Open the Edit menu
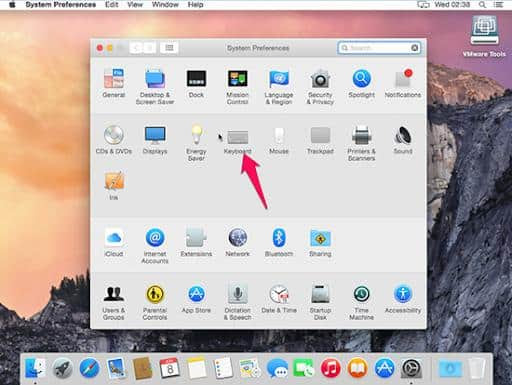Image resolution: width=512 pixels, height=385 pixels. click(x=112, y=5)
